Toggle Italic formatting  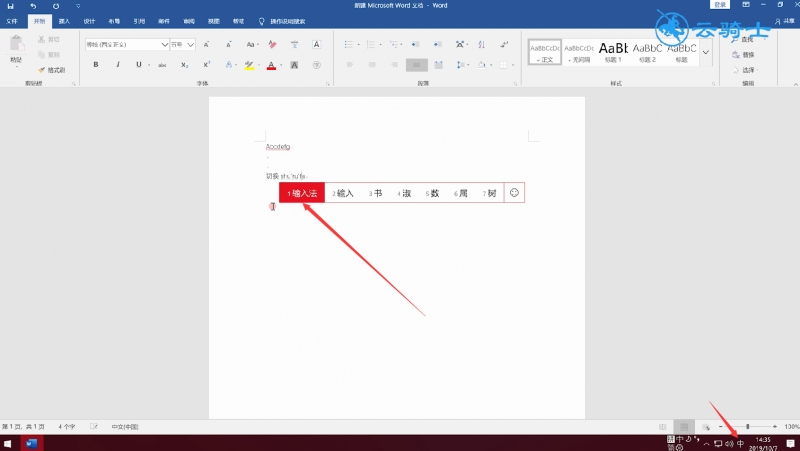tap(118, 65)
